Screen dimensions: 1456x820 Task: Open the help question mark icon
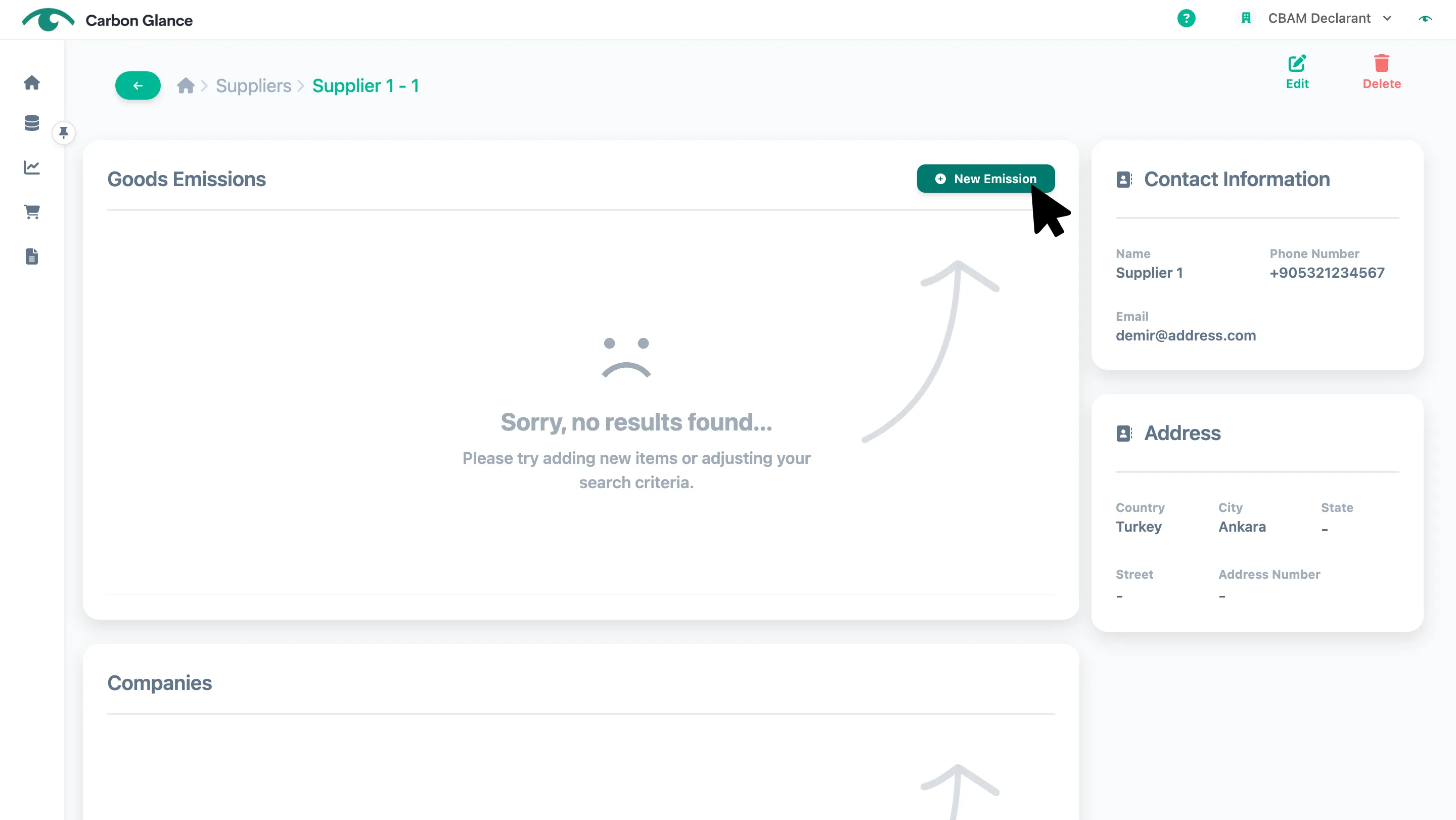1187,19
